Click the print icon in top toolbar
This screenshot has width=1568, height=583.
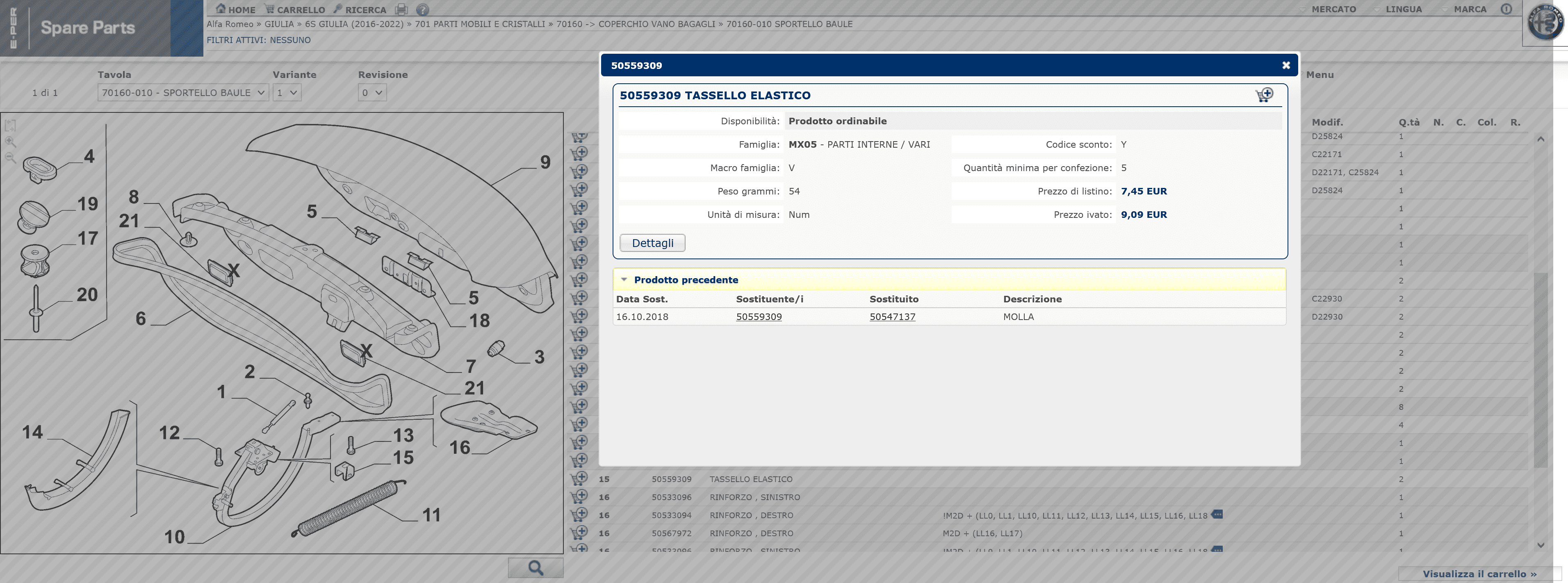pyautogui.click(x=401, y=9)
